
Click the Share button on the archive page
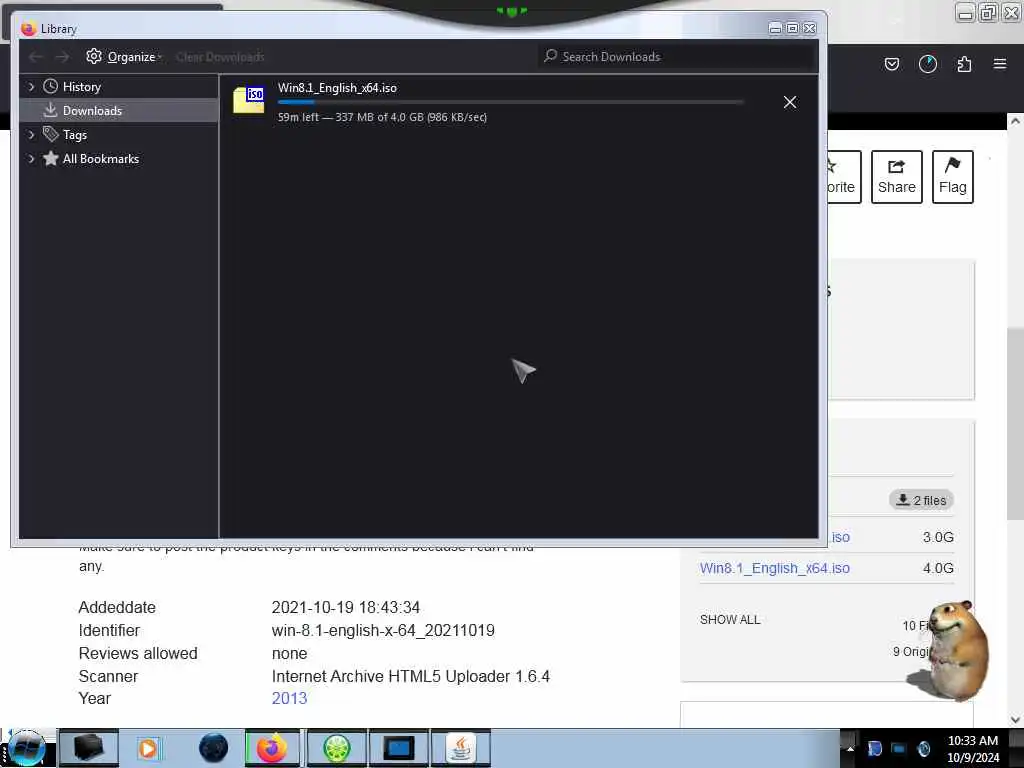click(897, 177)
